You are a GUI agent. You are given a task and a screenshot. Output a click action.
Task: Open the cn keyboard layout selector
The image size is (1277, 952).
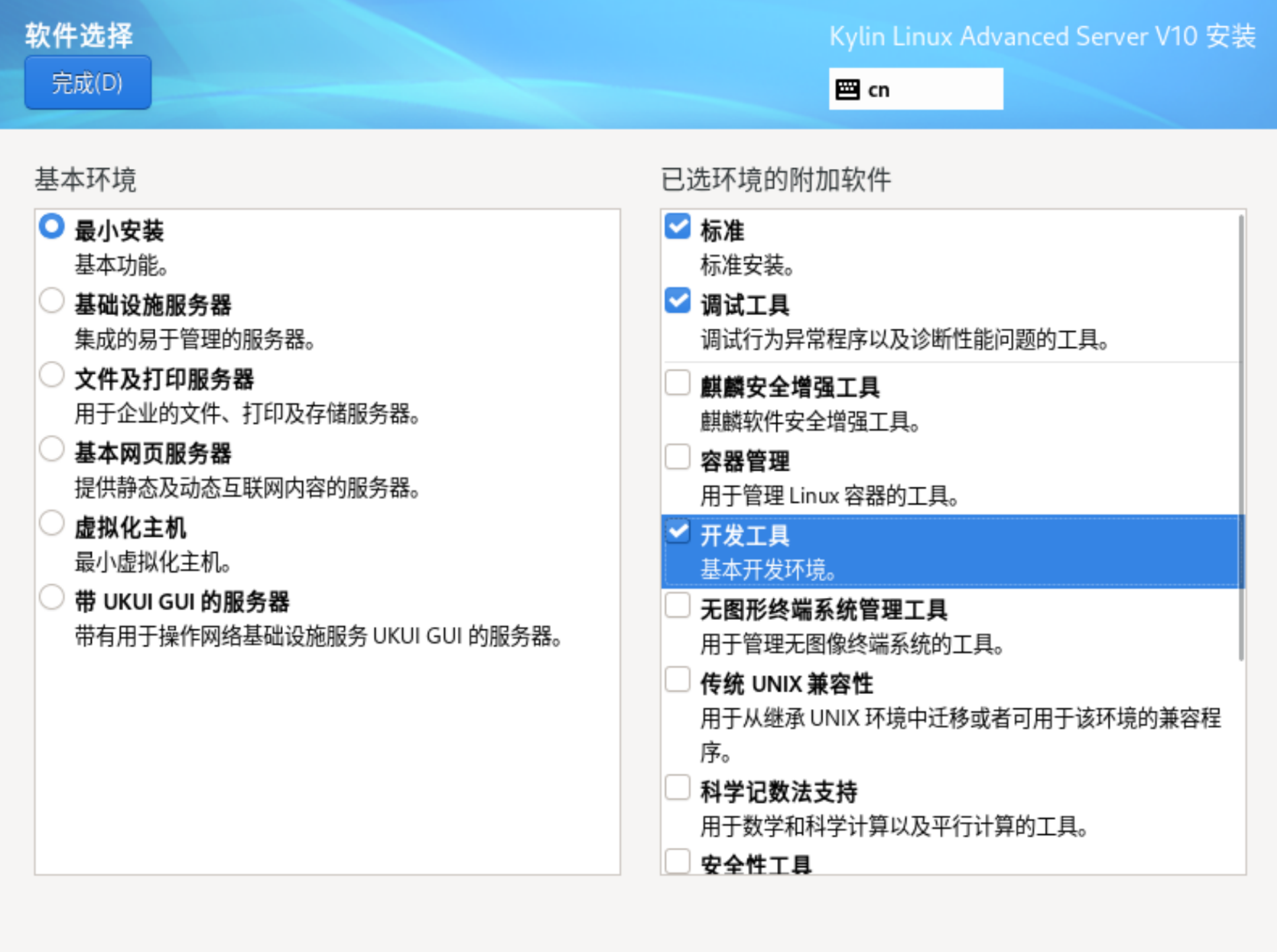click(915, 89)
